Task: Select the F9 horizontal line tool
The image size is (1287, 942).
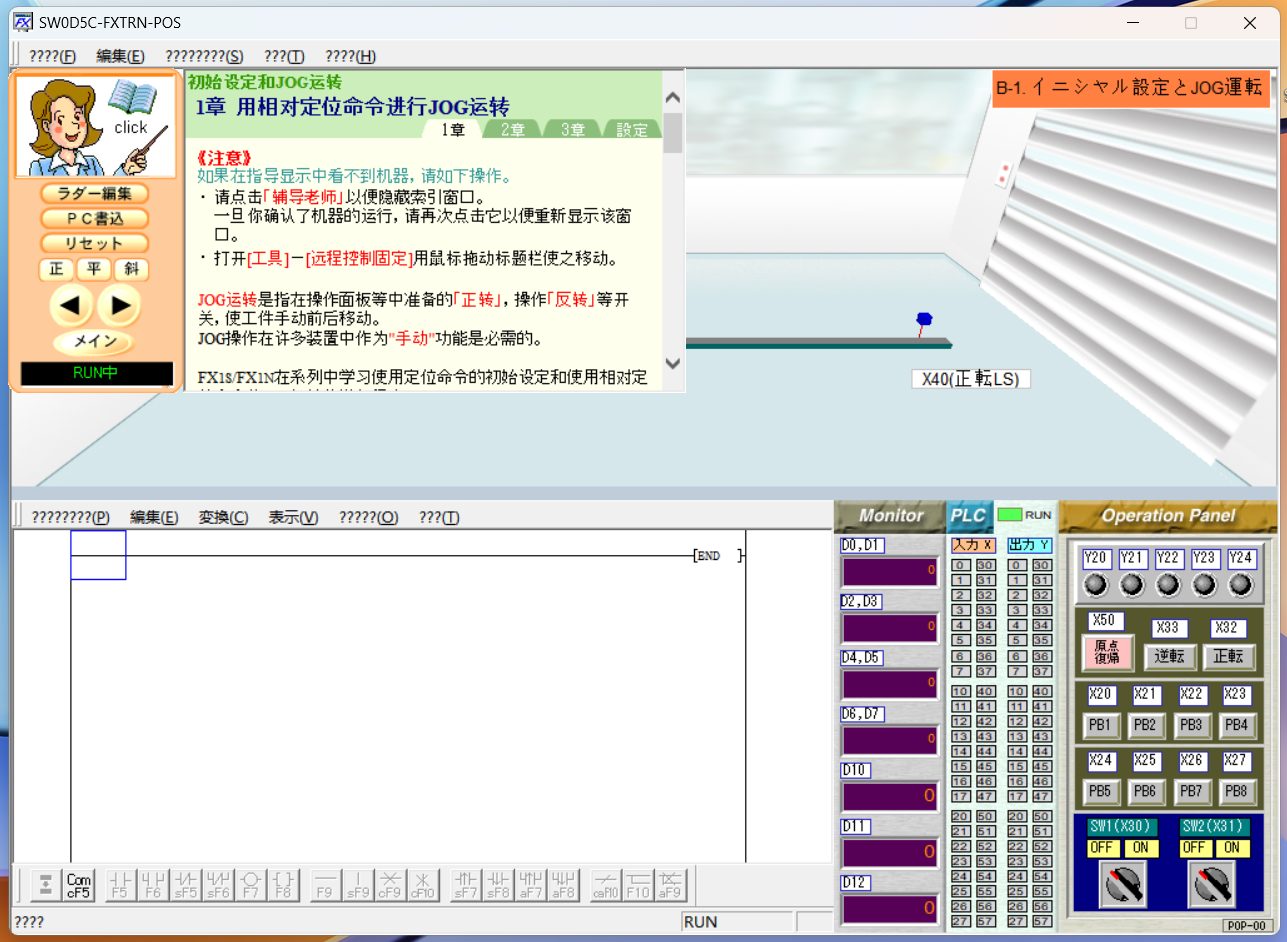Action: click(x=324, y=885)
